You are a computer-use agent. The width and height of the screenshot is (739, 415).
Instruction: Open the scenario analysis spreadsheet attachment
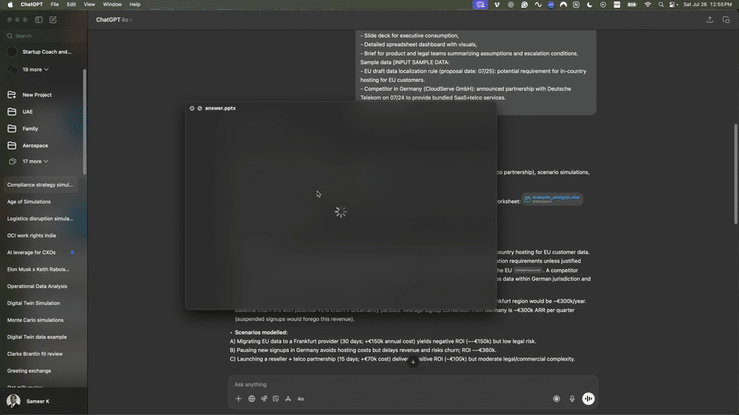(552, 199)
